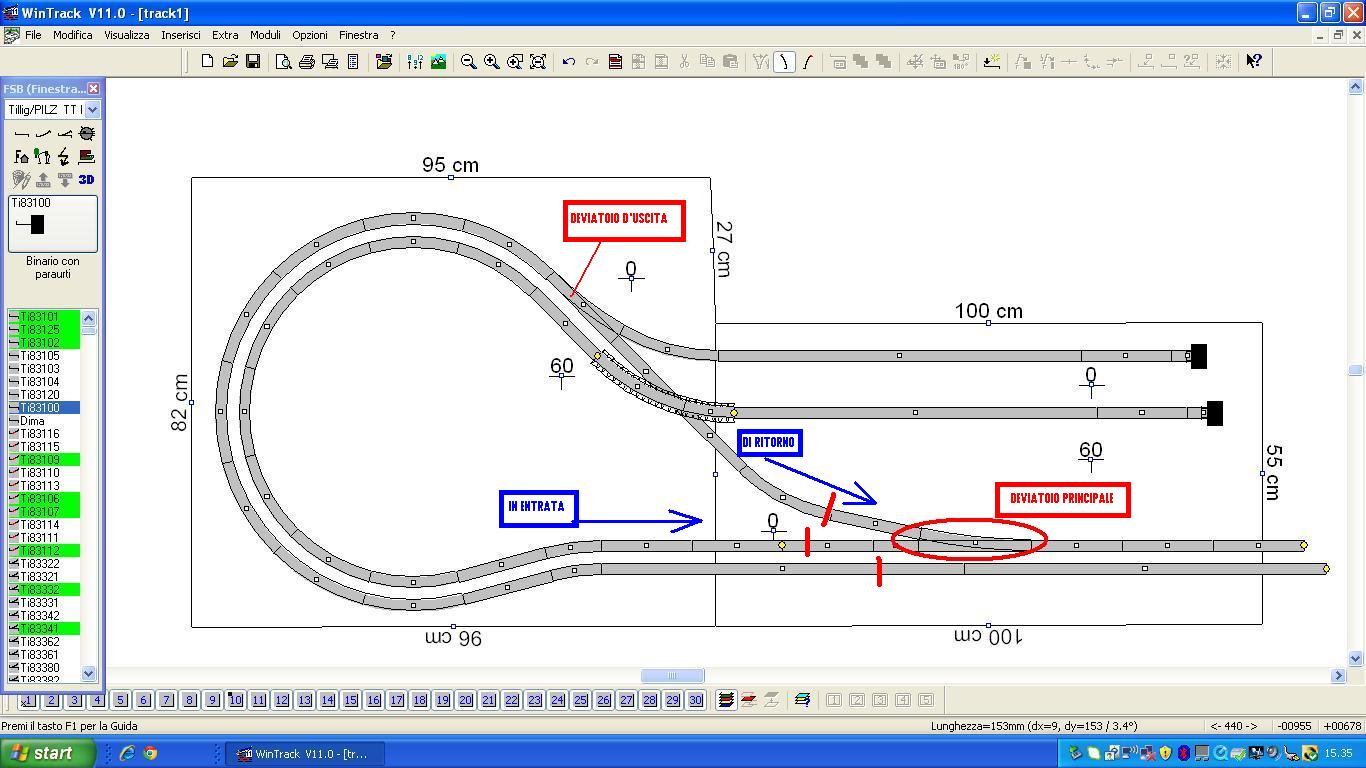The height and width of the screenshot is (768, 1366).
Task: Select the straight track category icon
Action: [x=22, y=133]
